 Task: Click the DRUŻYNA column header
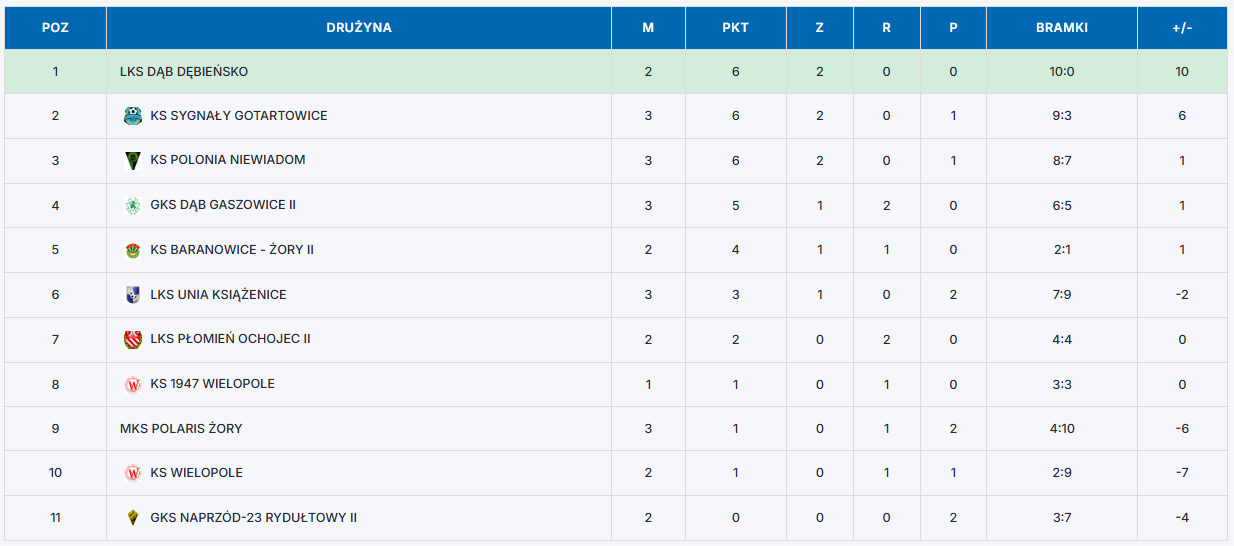[359, 28]
